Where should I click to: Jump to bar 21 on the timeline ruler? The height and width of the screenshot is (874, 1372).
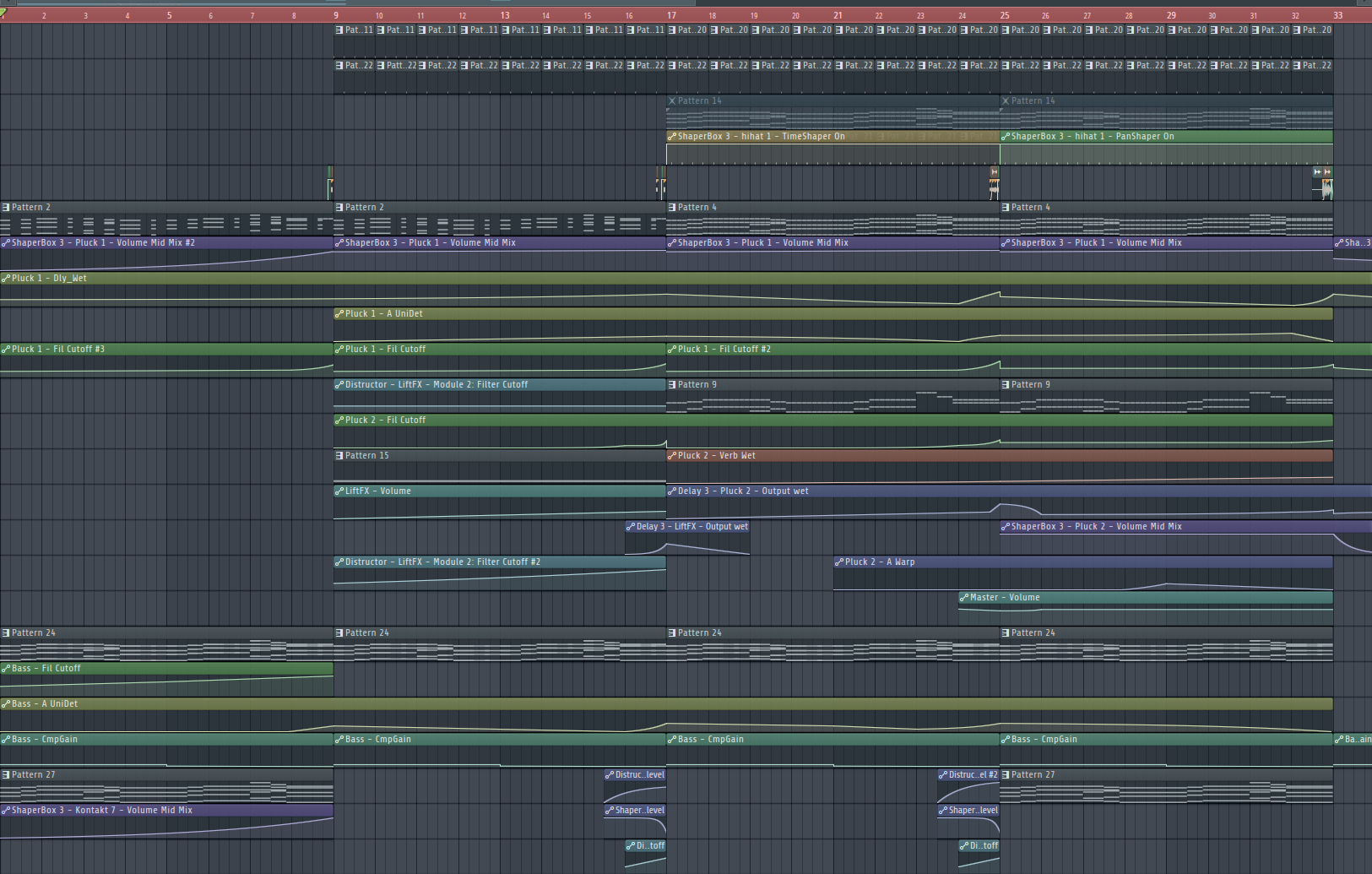pyautogui.click(x=838, y=15)
